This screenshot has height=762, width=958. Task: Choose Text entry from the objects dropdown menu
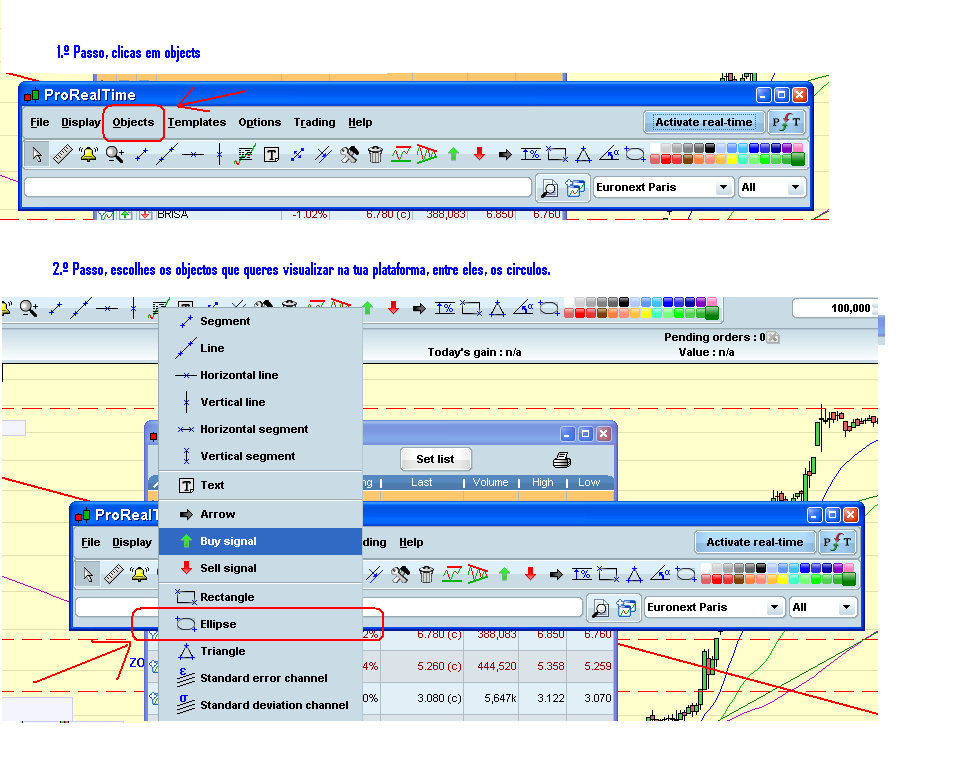pyautogui.click(x=260, y=485)
